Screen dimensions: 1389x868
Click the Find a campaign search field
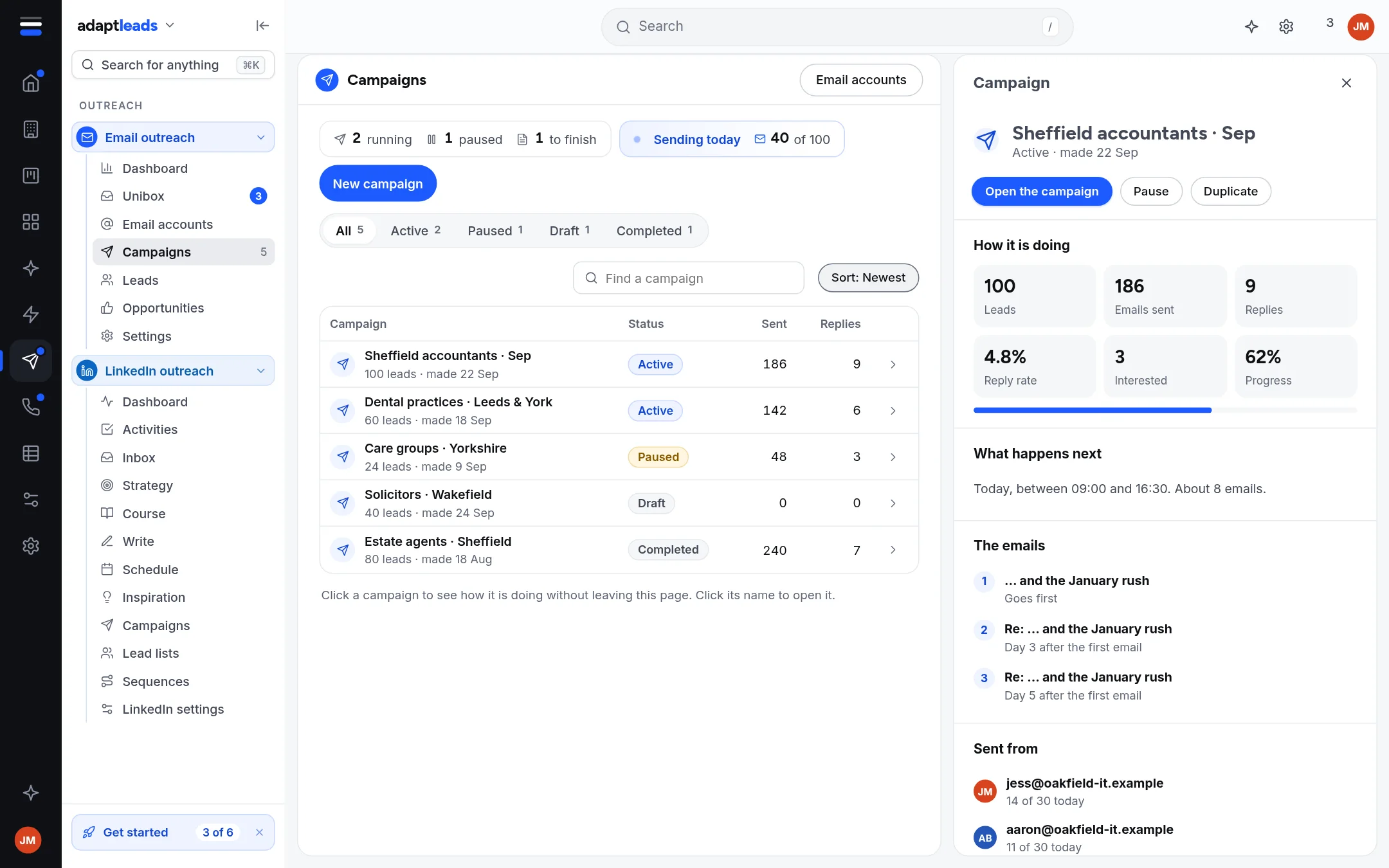pyautogui.click(x=689, y=278)
